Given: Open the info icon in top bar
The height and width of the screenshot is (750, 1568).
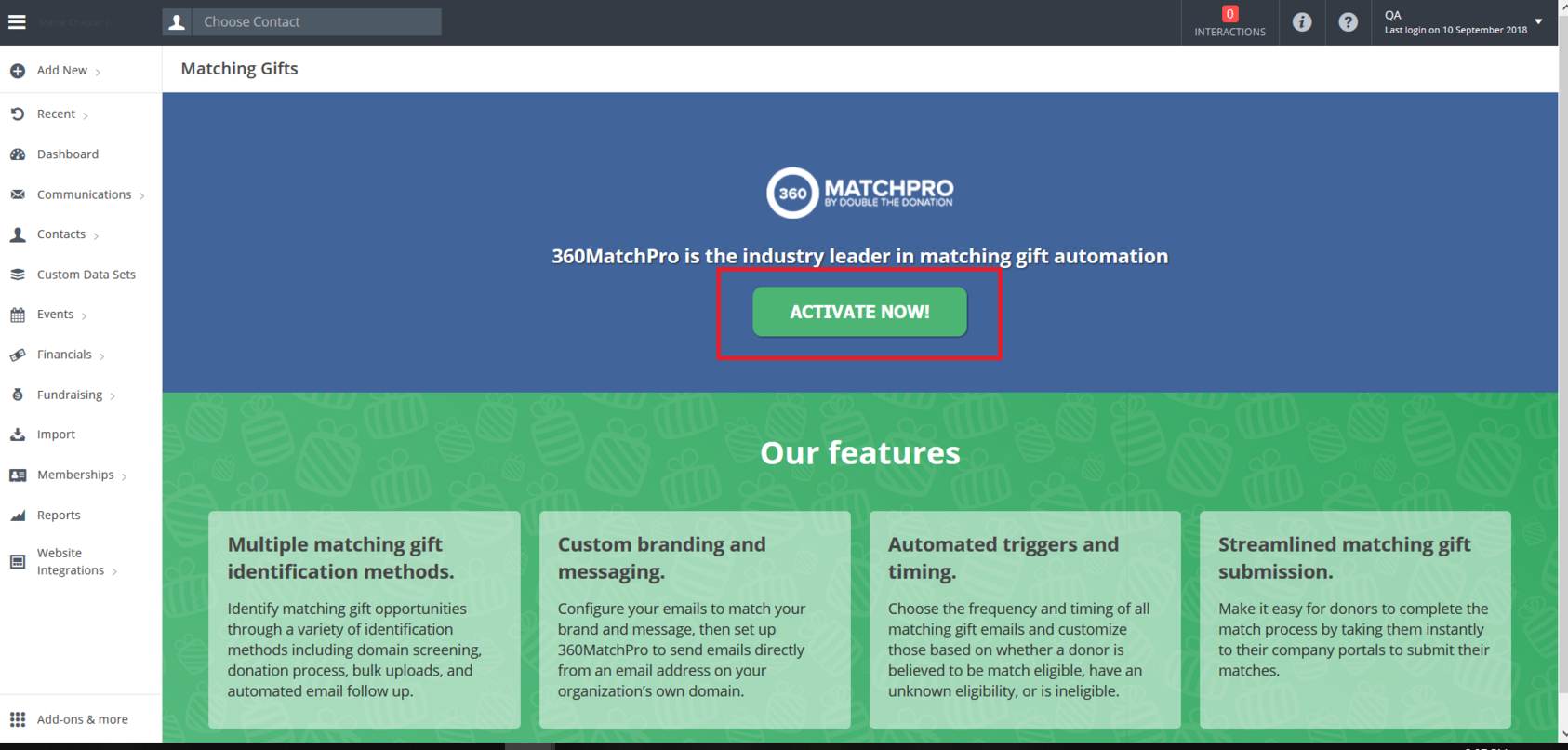Looking at the screenshot, I should (x=1302, y=21).
